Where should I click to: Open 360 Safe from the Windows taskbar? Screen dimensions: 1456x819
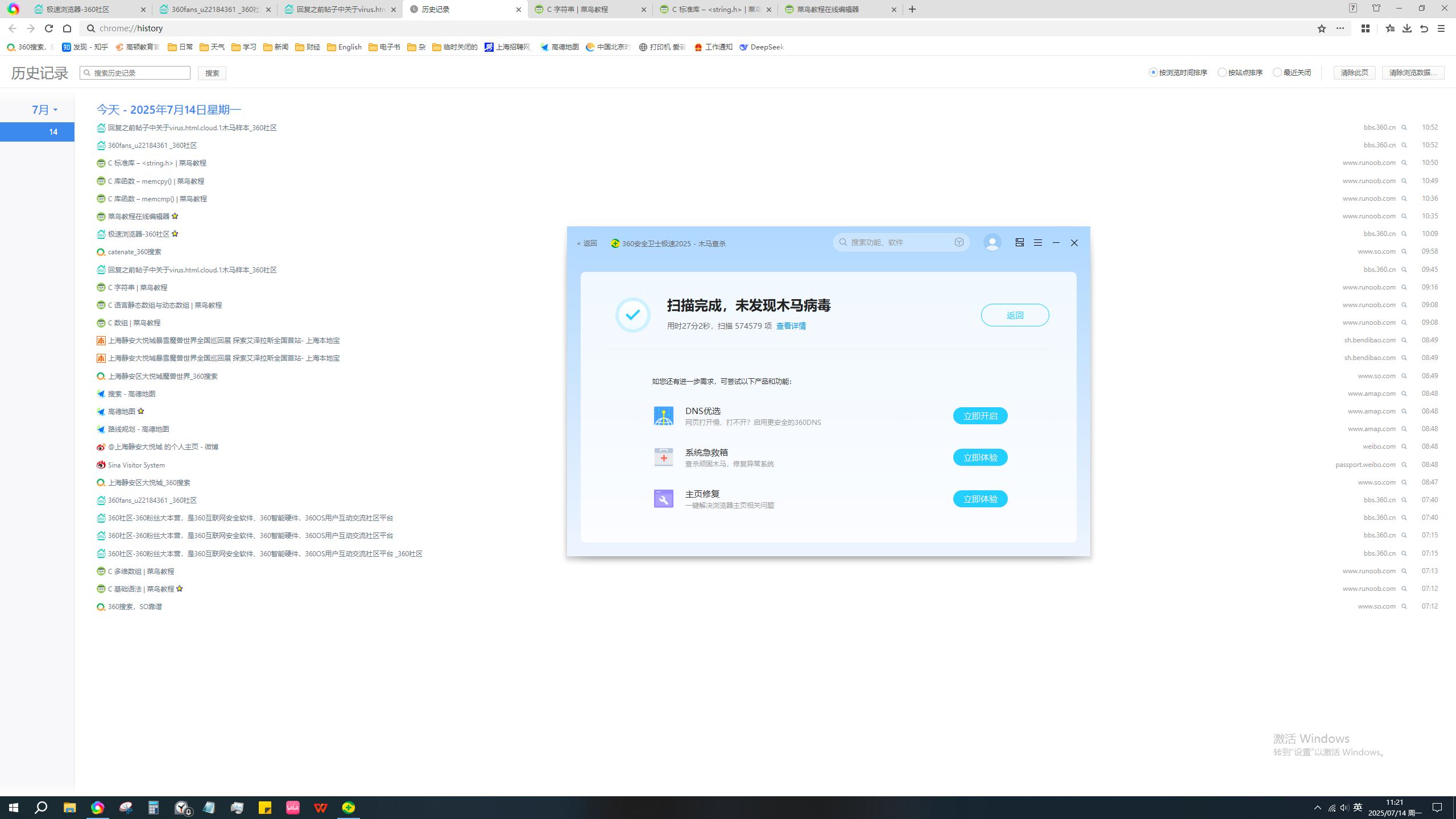(x=348, y=808)
